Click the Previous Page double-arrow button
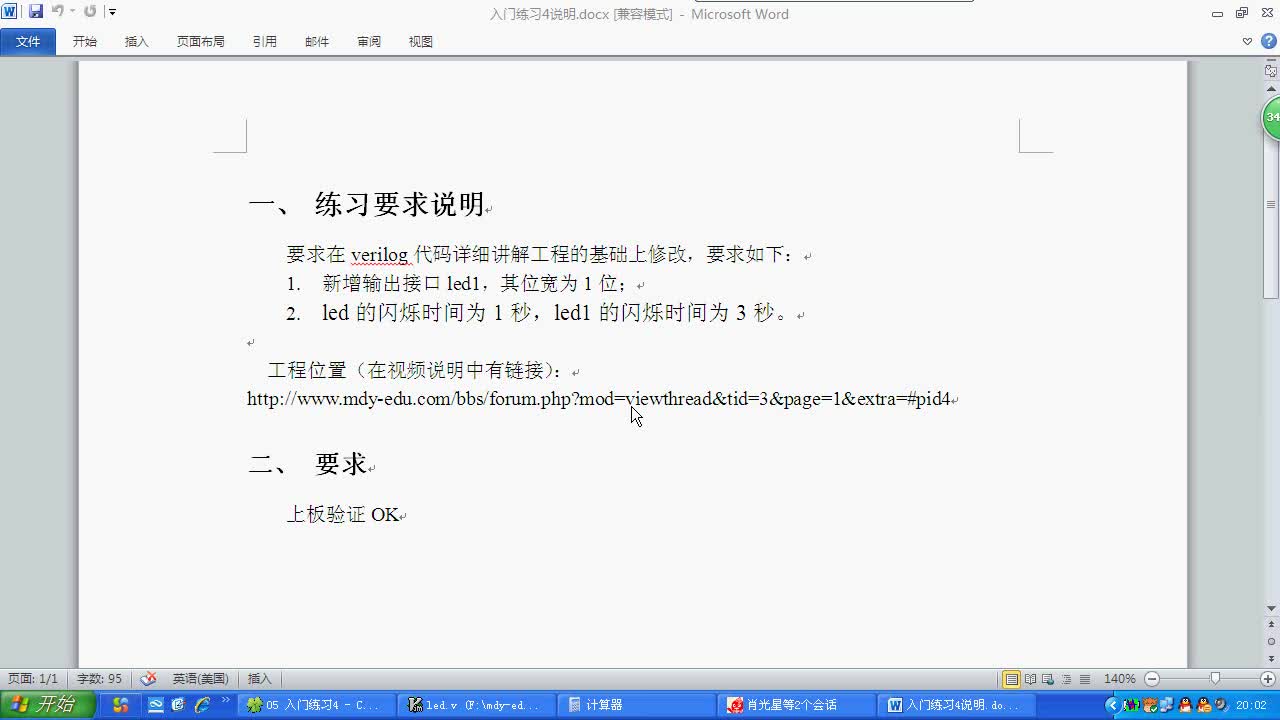Image resolution: width=1280 pixels, height=720 pixels. tap(1271, 625)
